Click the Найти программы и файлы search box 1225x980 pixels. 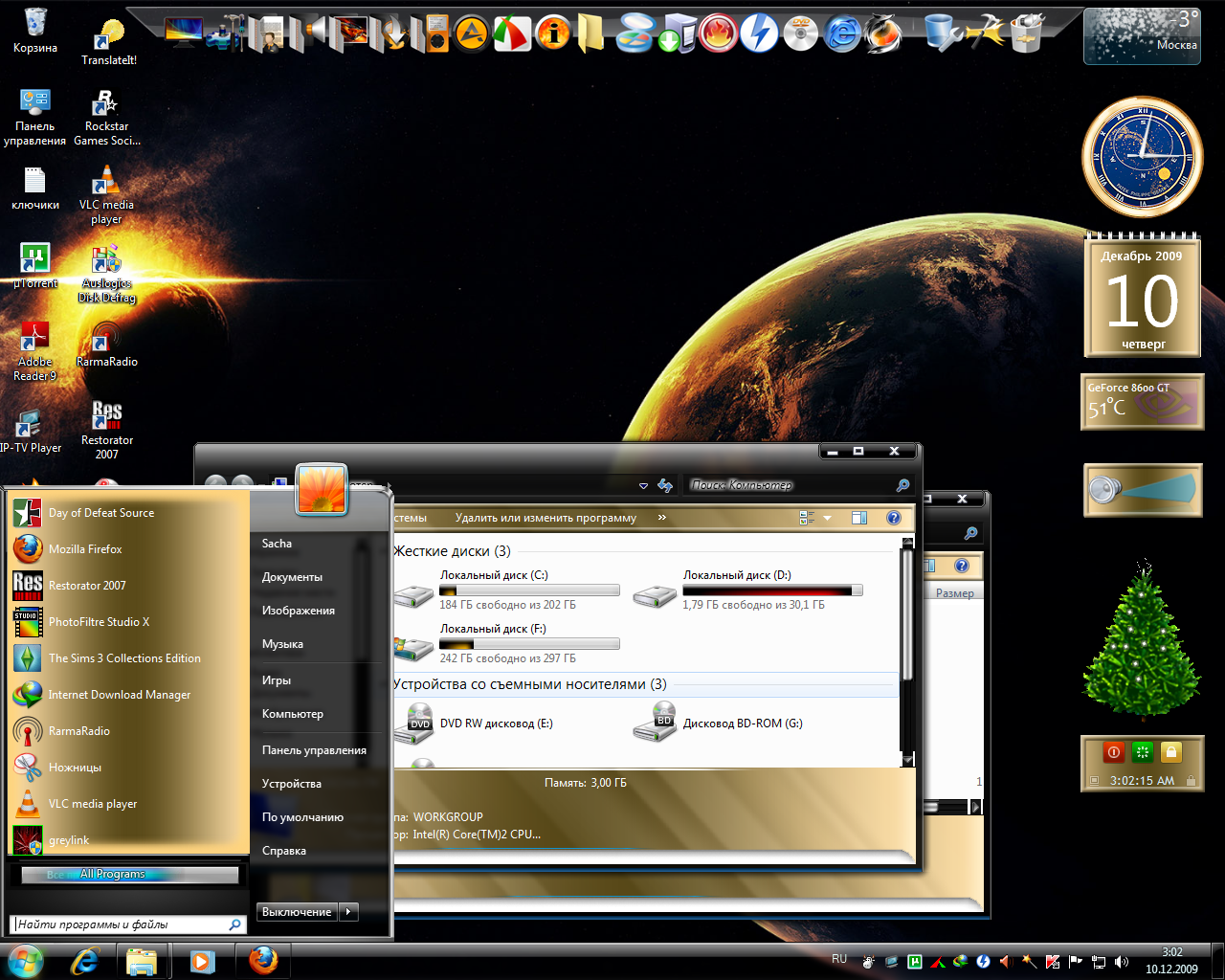pyautogui.click(x=129, y=924)
